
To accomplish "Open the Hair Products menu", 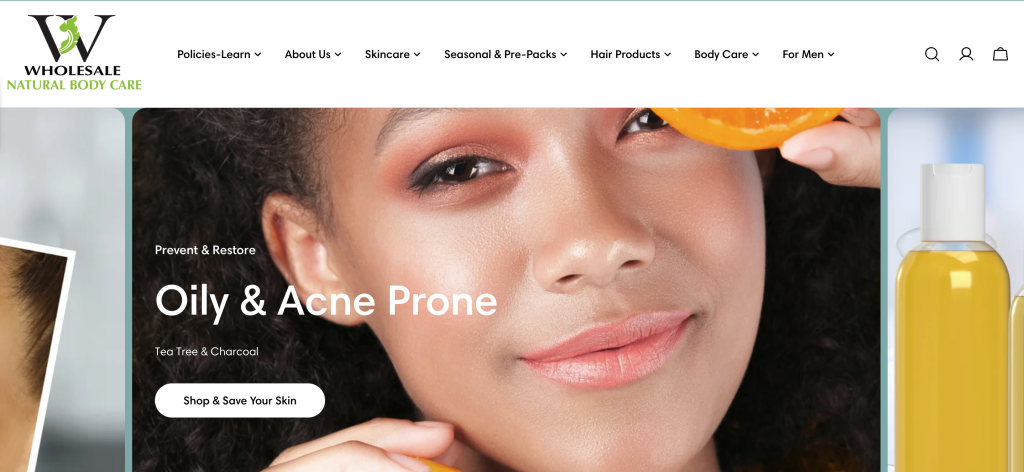I will click(x=631, y=54).
